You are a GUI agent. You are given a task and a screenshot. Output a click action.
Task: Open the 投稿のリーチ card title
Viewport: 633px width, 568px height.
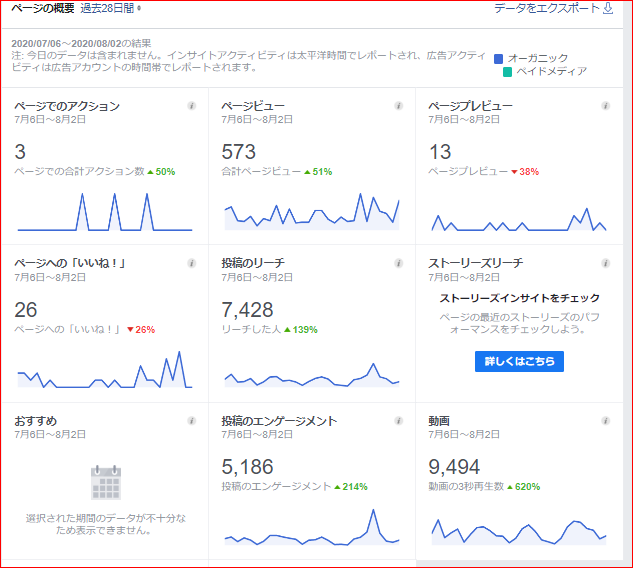253,264
